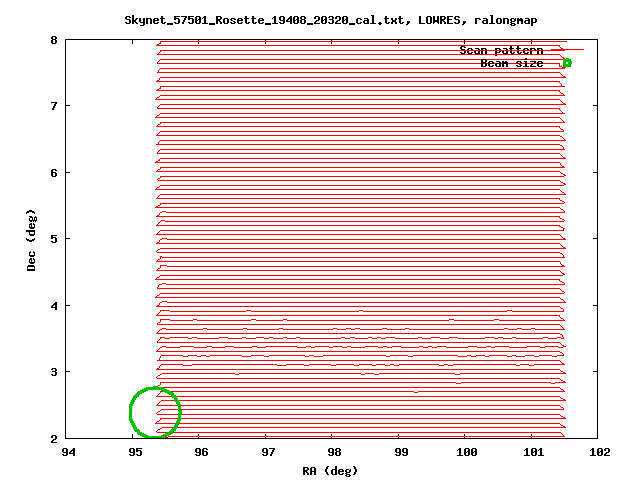The width and height of the screenshot is (640, 480).
Task: Select the 'Beam size' legend label
Action: pyautogui.click(x=511, y=63)
